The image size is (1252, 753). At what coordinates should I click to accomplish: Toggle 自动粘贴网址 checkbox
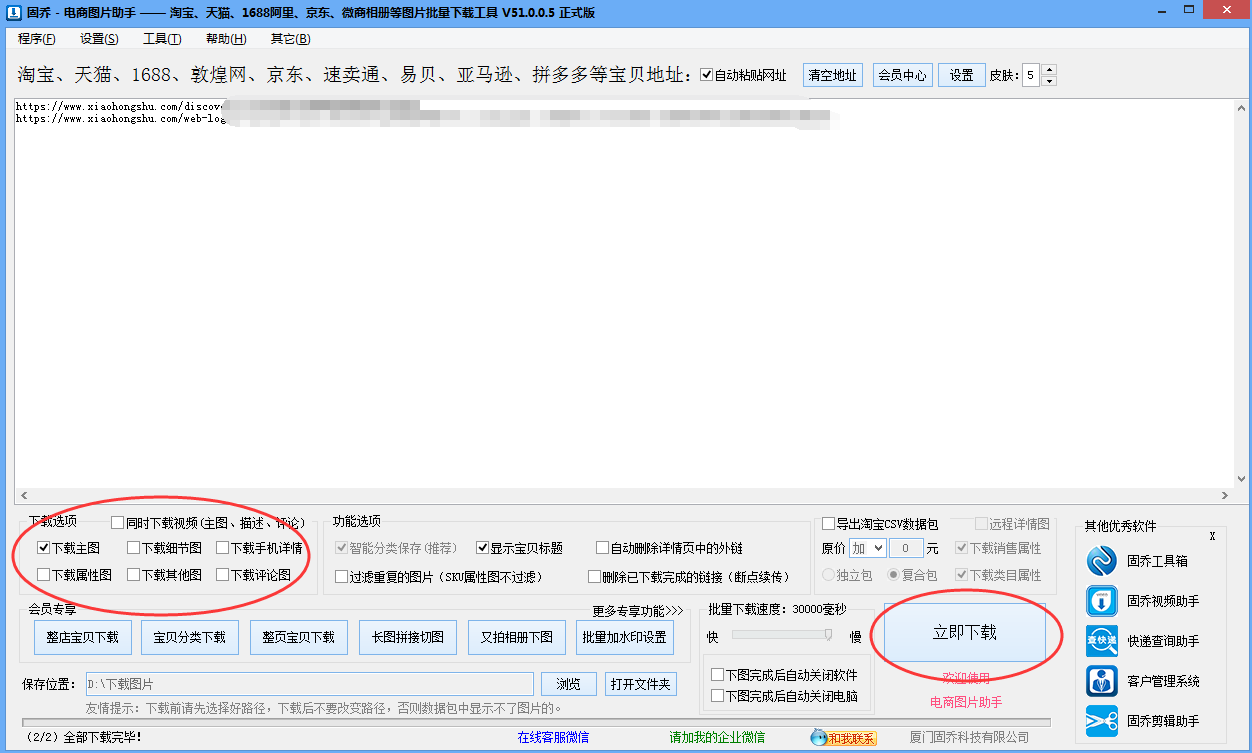point(707,75)
